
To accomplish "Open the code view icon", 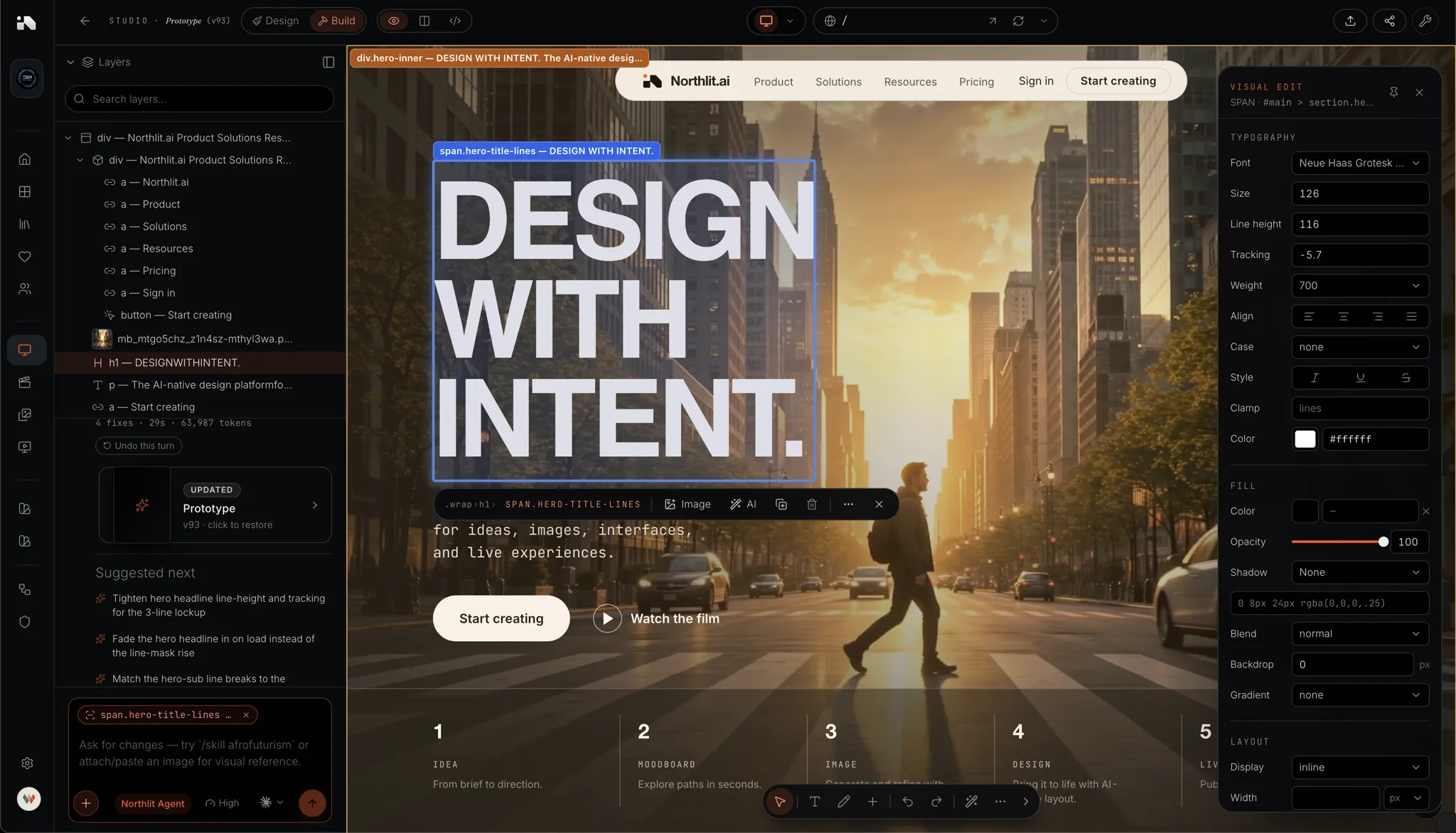I will [x=455, y=21].
